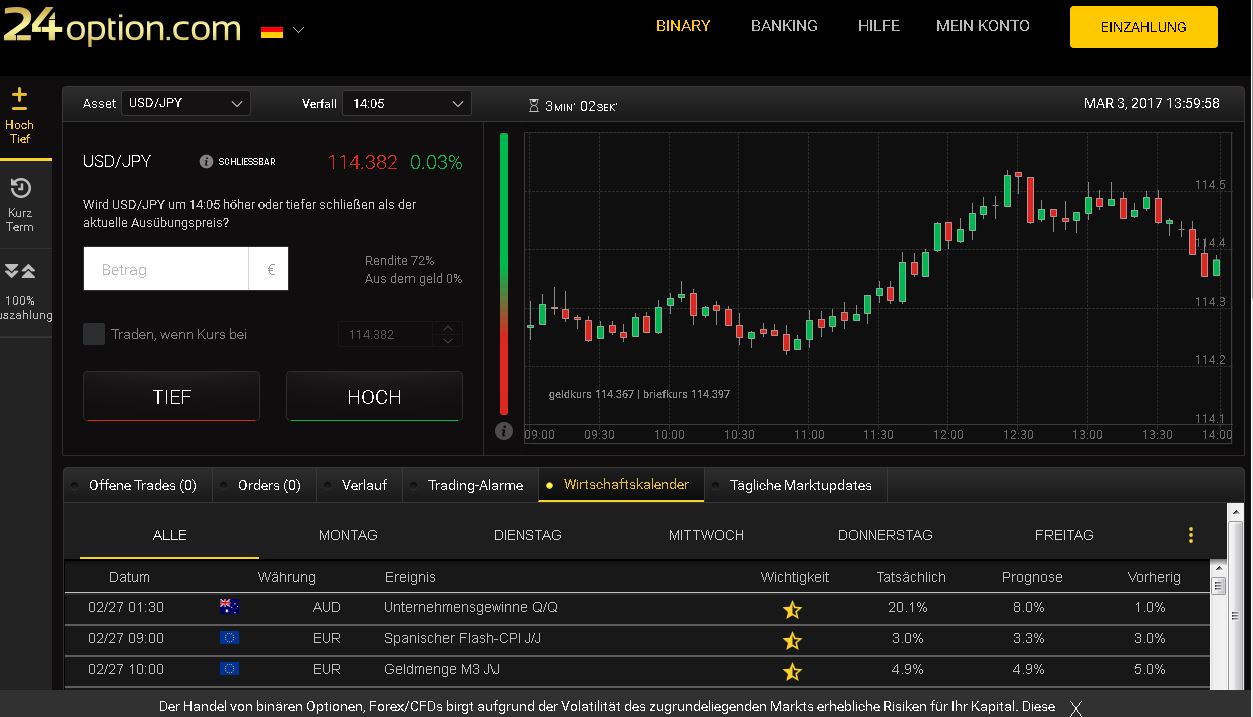This screenshot has width=1253, height=717.
Task: Switch to Kurz Term trading mode
Action: tap(19, 206)
